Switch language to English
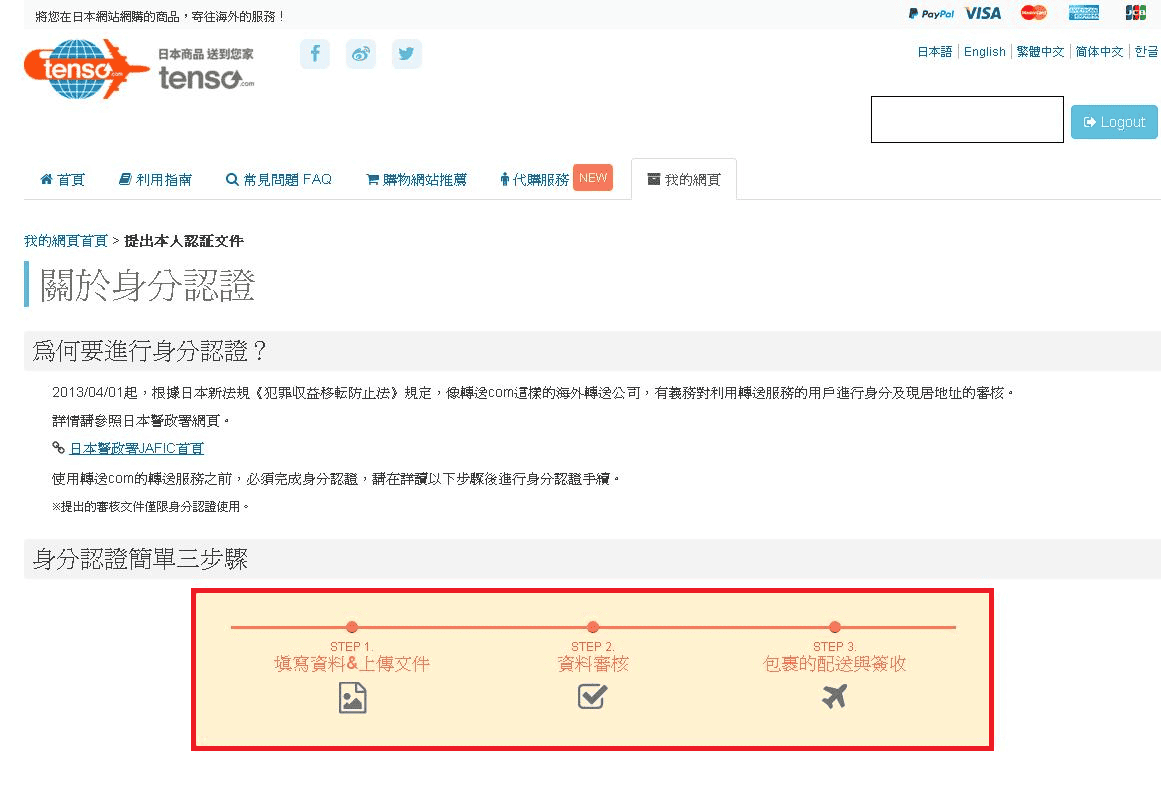 pyautogui.click(x=984, y=52)
